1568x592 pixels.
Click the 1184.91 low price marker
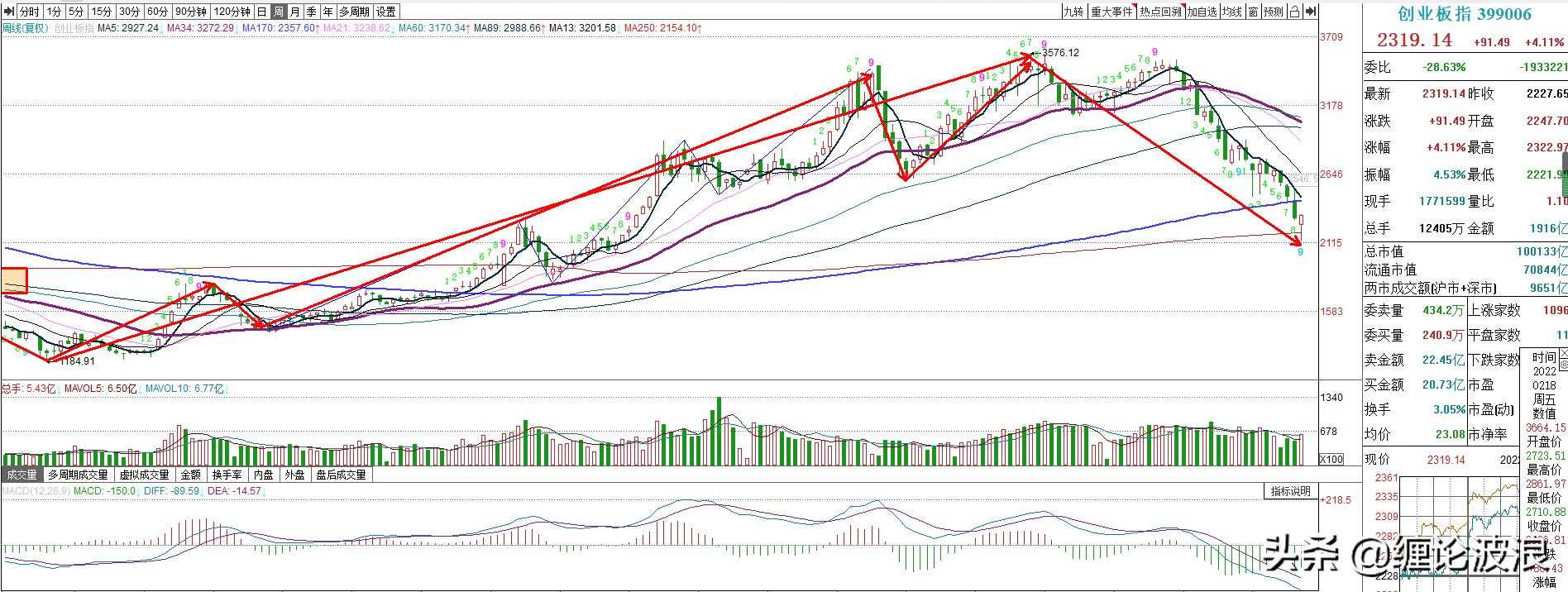[78, 361]
